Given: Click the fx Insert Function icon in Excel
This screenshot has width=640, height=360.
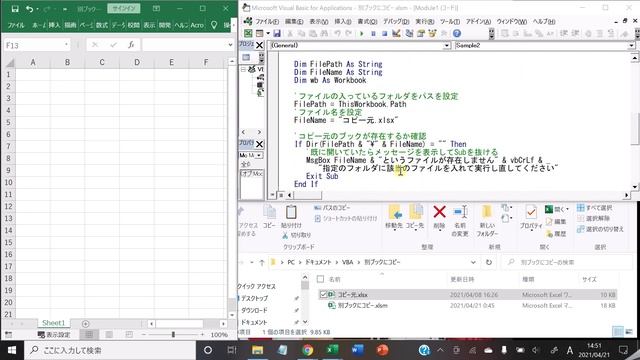Looking at the screenshot, I should click(x=131, y=45).
